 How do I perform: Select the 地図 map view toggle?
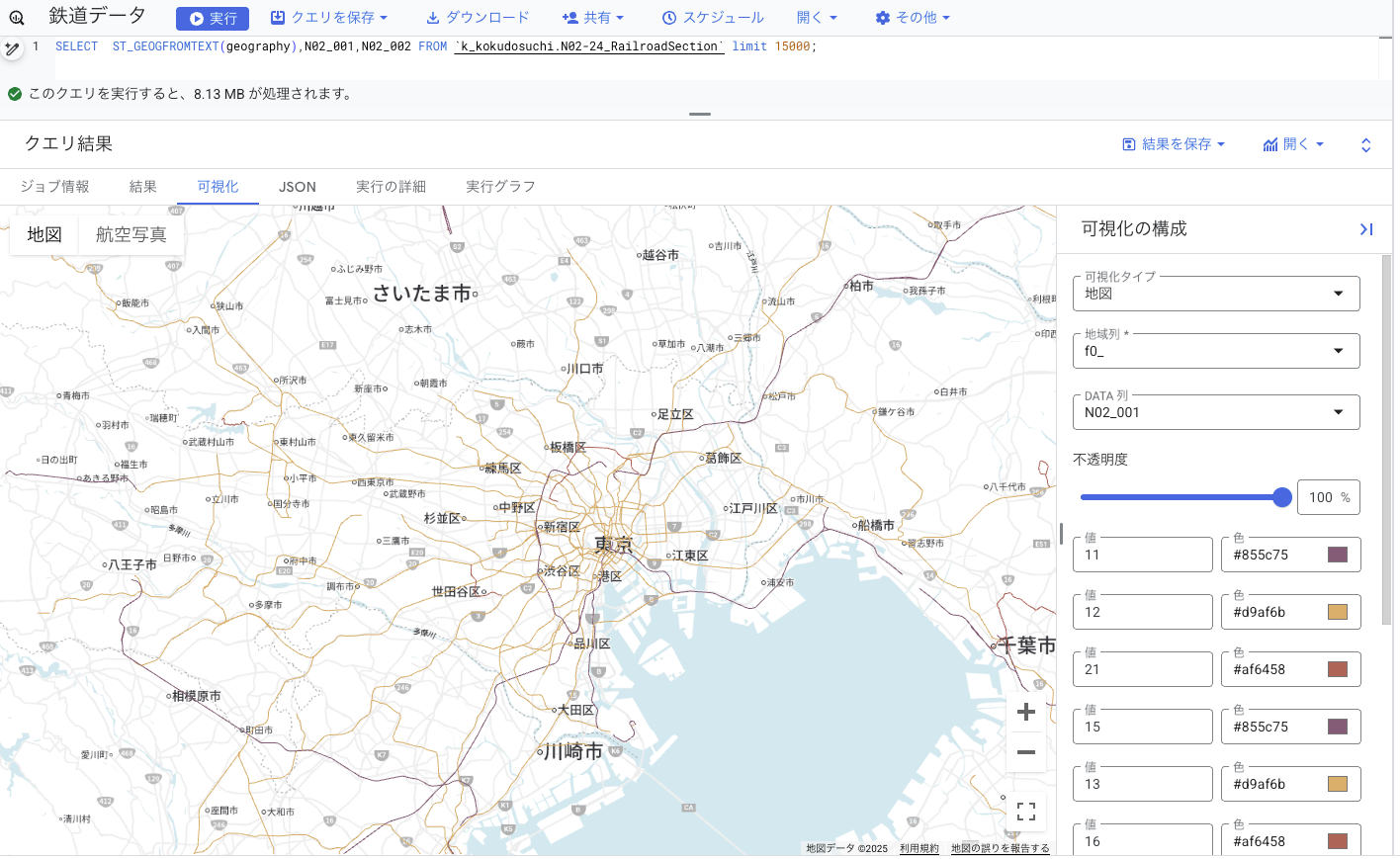(44, 235)
